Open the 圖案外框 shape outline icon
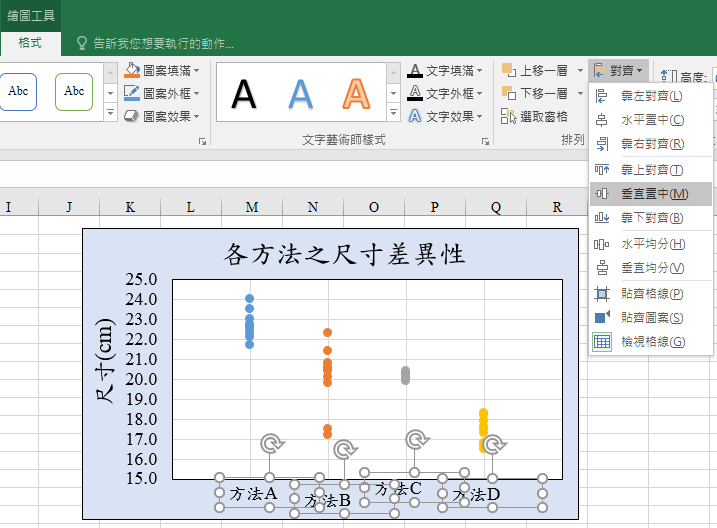 [133, 93]
